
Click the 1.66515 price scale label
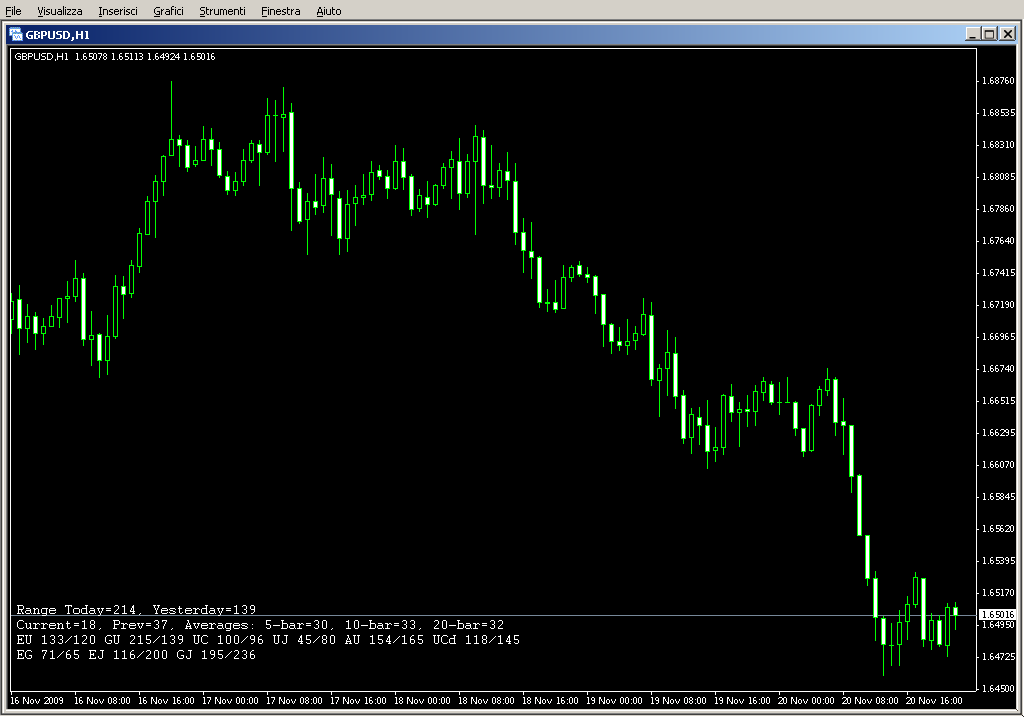click(x=999, y=401)
